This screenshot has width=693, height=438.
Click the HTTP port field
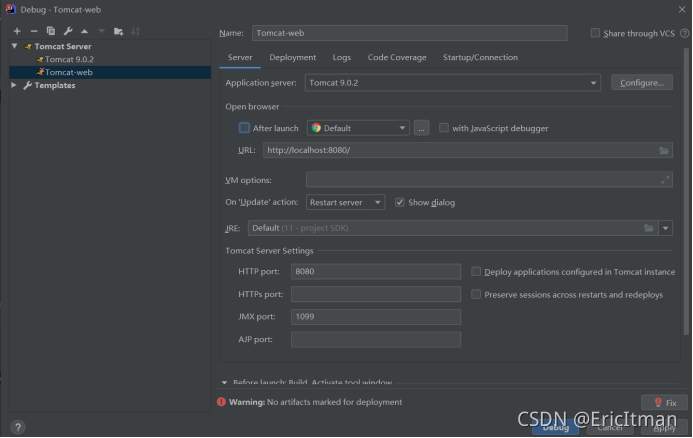(376, 271)
